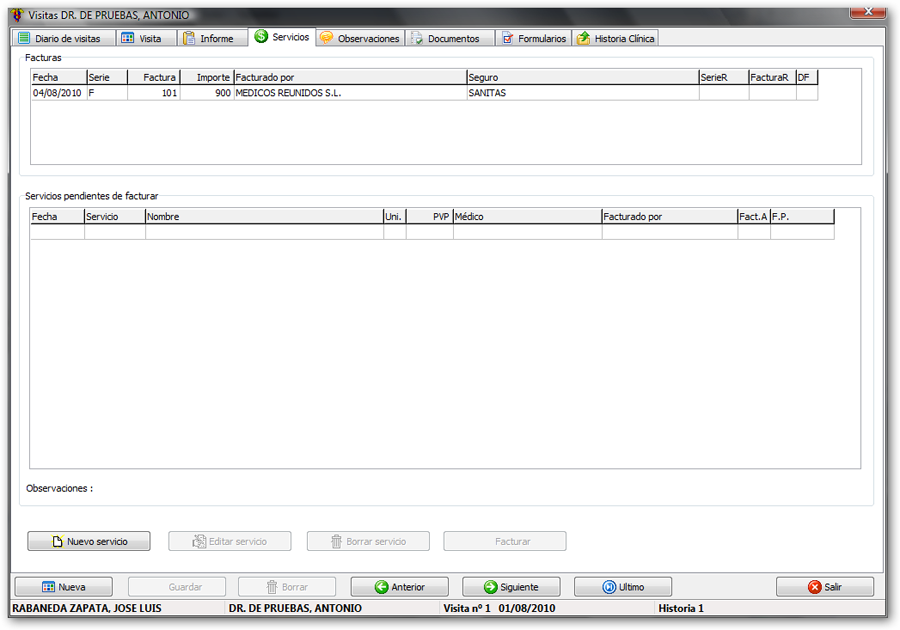
Task: Click the Informe tab clipboard icon
Action: pyautogui.click(x=189, y=38)
